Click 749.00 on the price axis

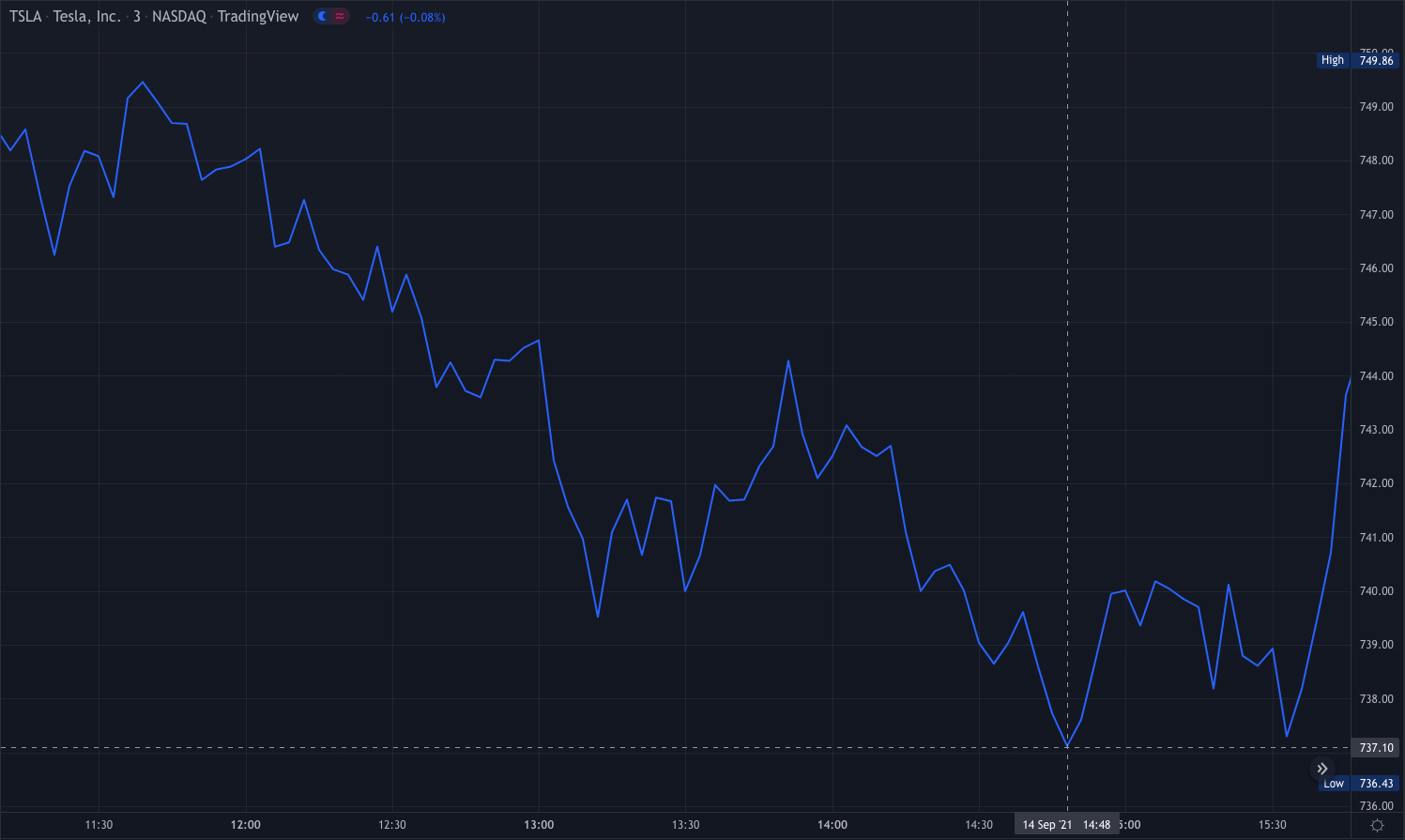(1377, 107)
